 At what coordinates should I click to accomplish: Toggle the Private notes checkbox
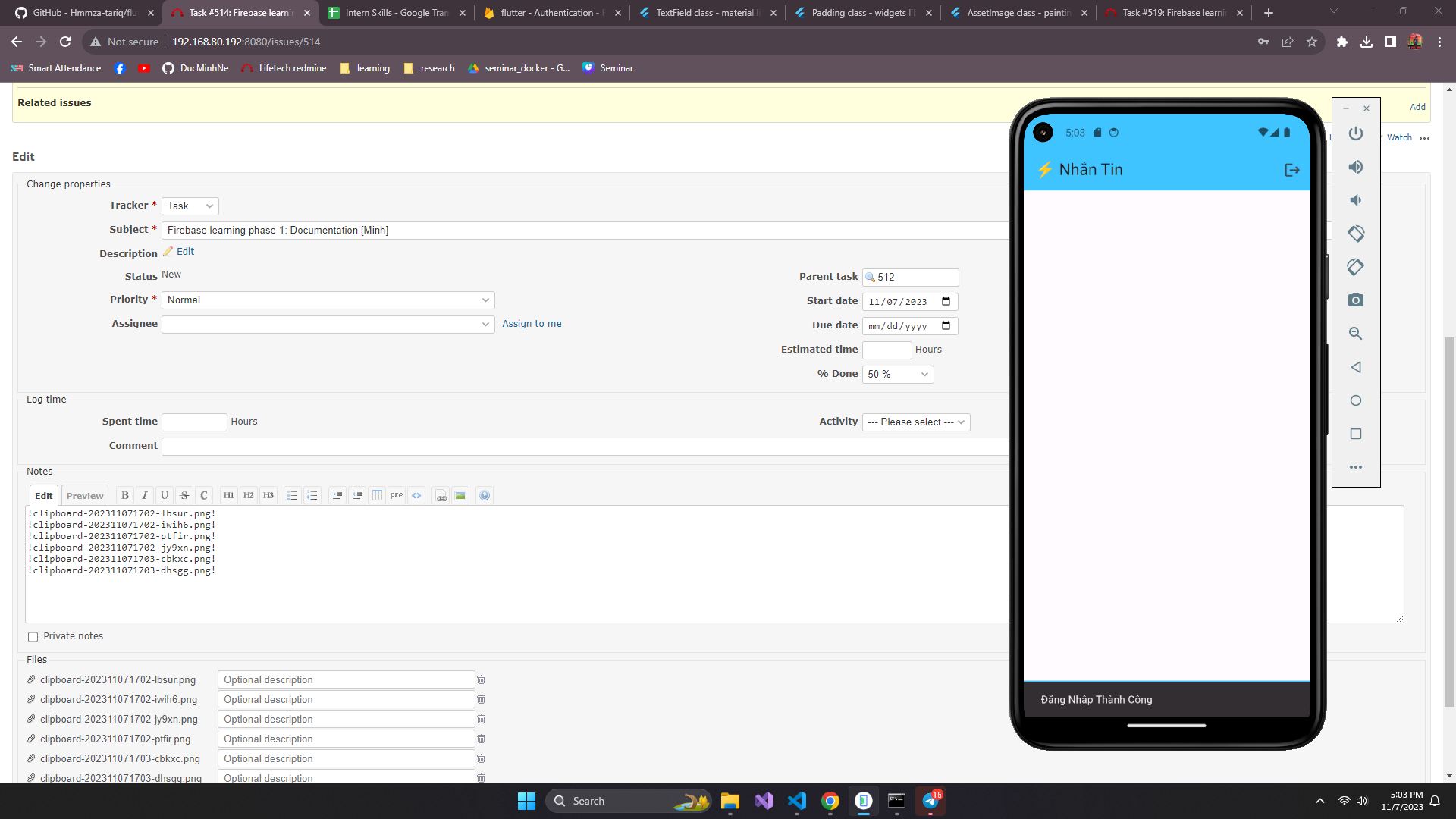[33, 637]
